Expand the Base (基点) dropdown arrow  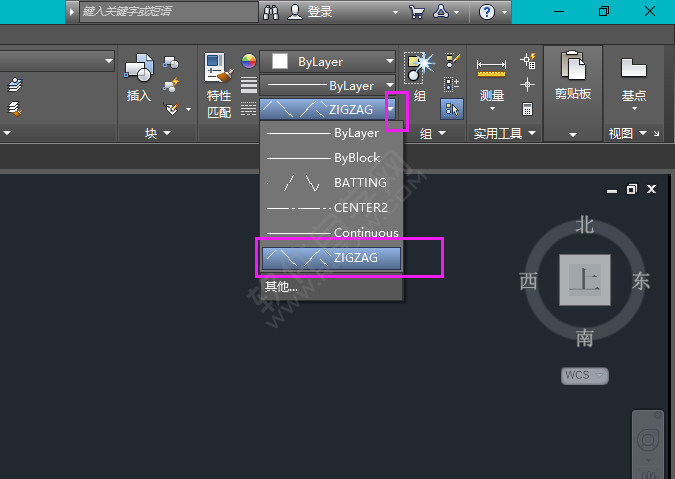point(634,109)
